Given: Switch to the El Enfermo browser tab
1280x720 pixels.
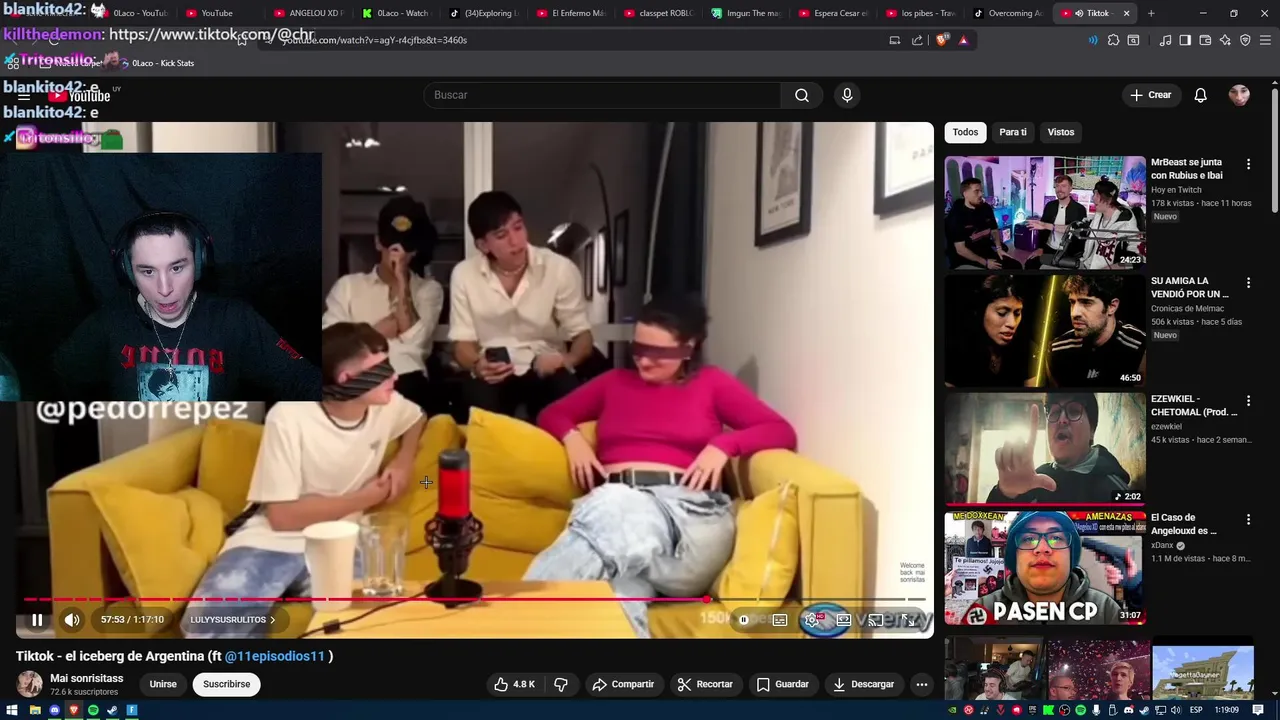Looking at the screenshot, I should pyautogui.click(x=570, y=13).
